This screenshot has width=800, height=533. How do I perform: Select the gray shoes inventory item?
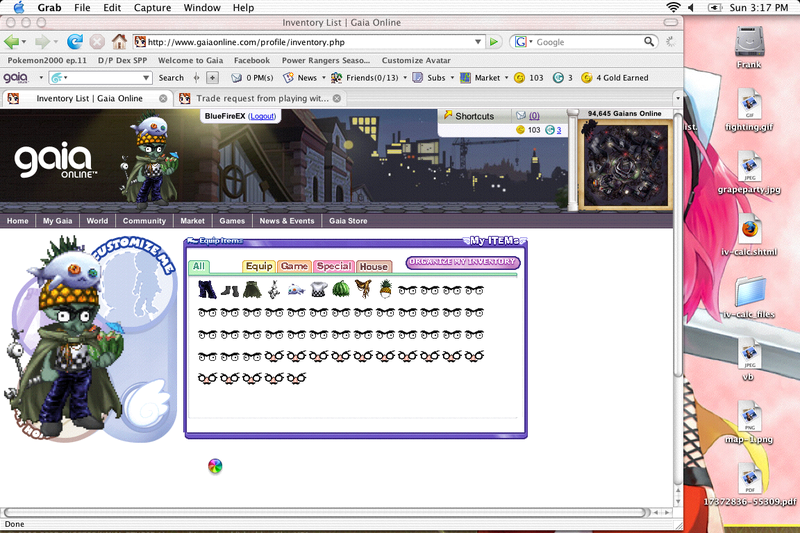[x=230, y=291]
